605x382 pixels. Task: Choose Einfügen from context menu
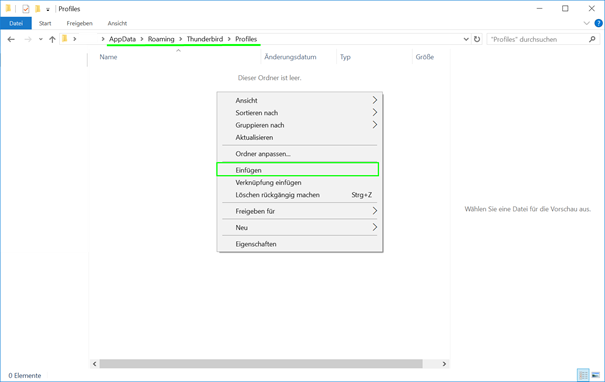tap(297, 170)
